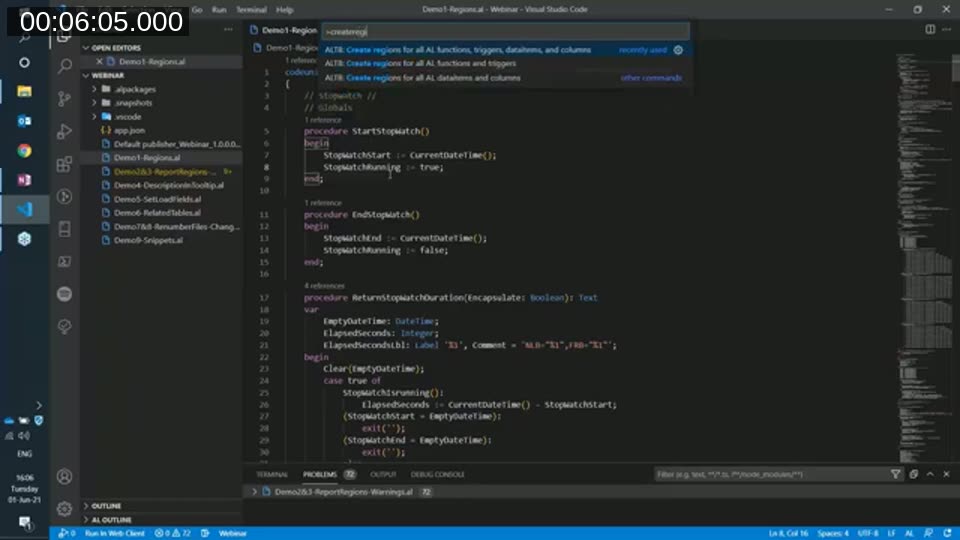Open Windows File Explorer from taskbar

24,91
